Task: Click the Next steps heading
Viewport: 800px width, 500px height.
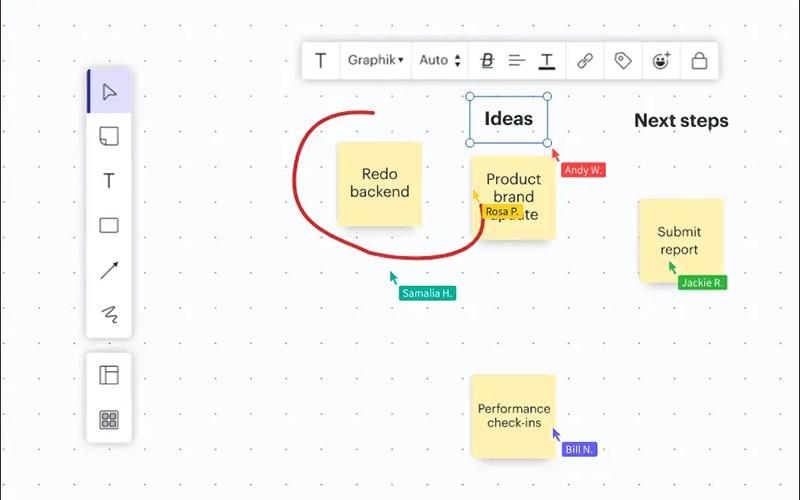Action: coord(681,121)
